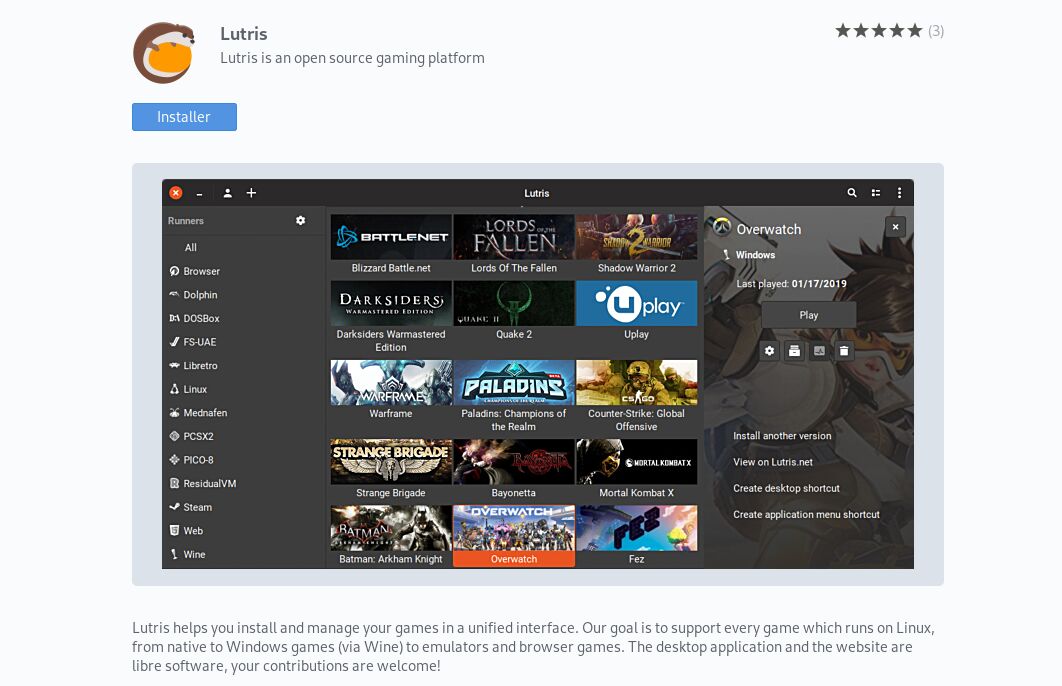Click the view toggle list icon

876,193
